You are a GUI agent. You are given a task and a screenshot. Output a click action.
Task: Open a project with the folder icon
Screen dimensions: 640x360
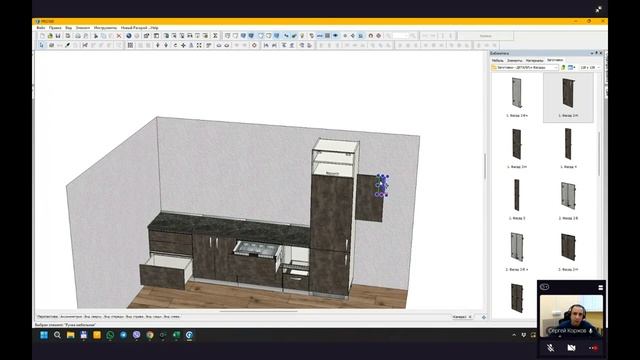click(x=50, y=36)
